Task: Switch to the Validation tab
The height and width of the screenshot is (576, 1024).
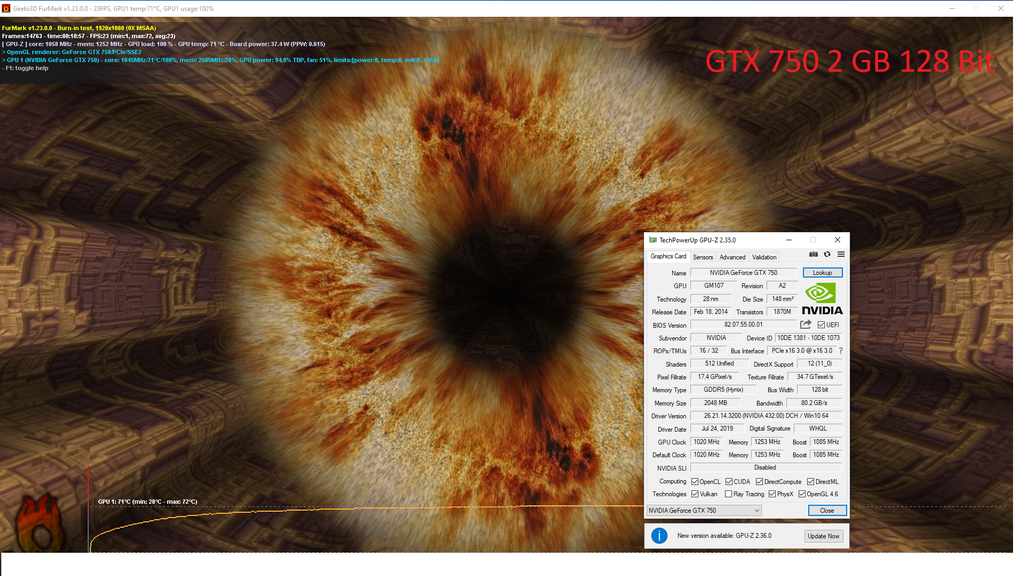Action: (764, 257)
